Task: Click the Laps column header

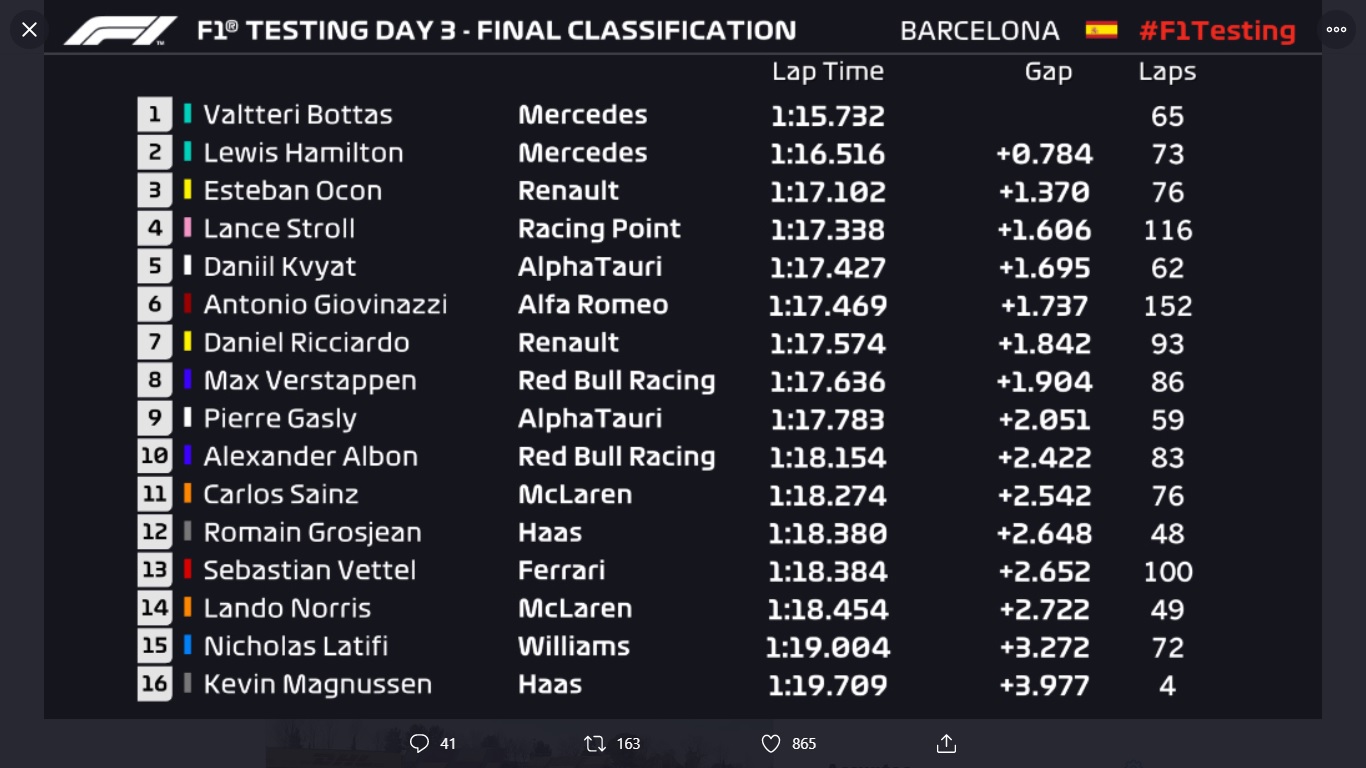Action: (1167, 72)
